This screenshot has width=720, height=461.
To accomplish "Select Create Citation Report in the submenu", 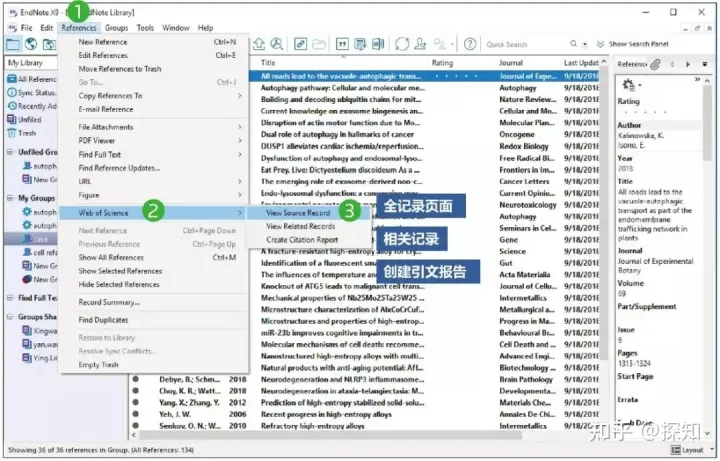I will point(302,240).
